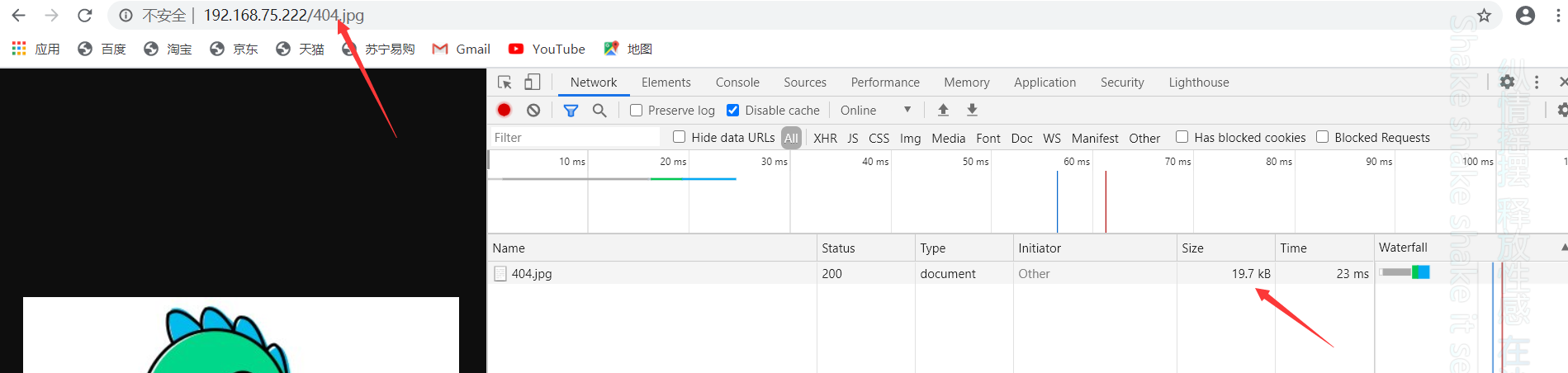This screenshot has width=1568, height=373.
Task: Filter requests by Manifest
Action: click(x=1095, y=138)
